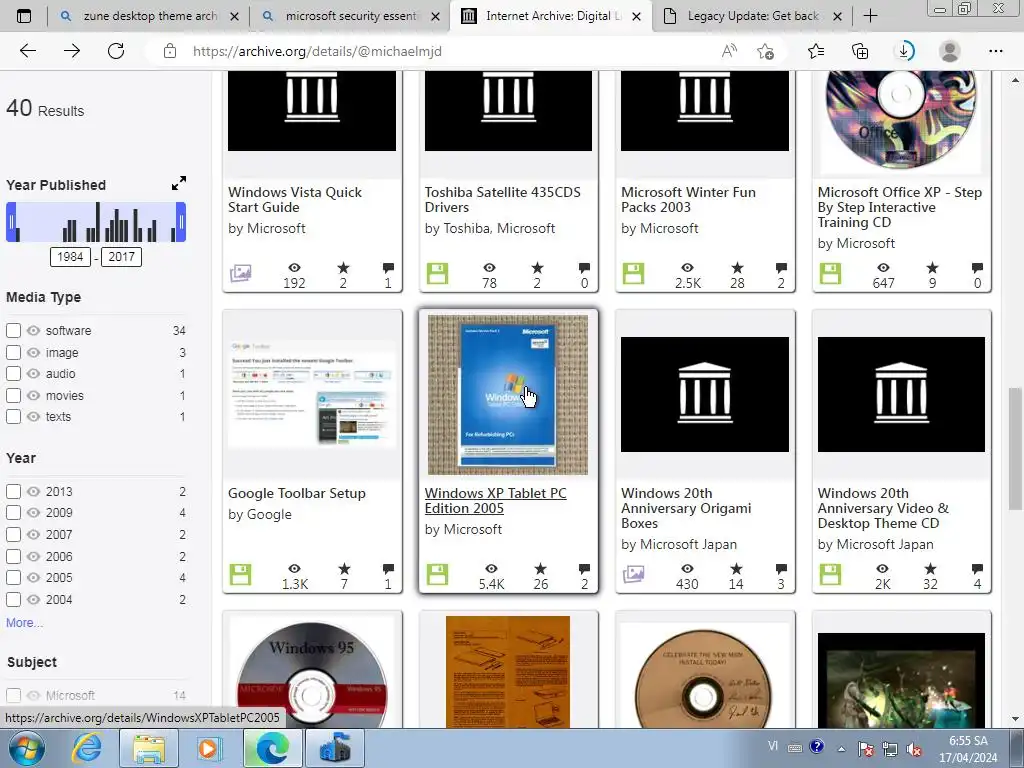1024x768 pixels.
Task: Check the 2009 year filter
Action: coord(13,513)
